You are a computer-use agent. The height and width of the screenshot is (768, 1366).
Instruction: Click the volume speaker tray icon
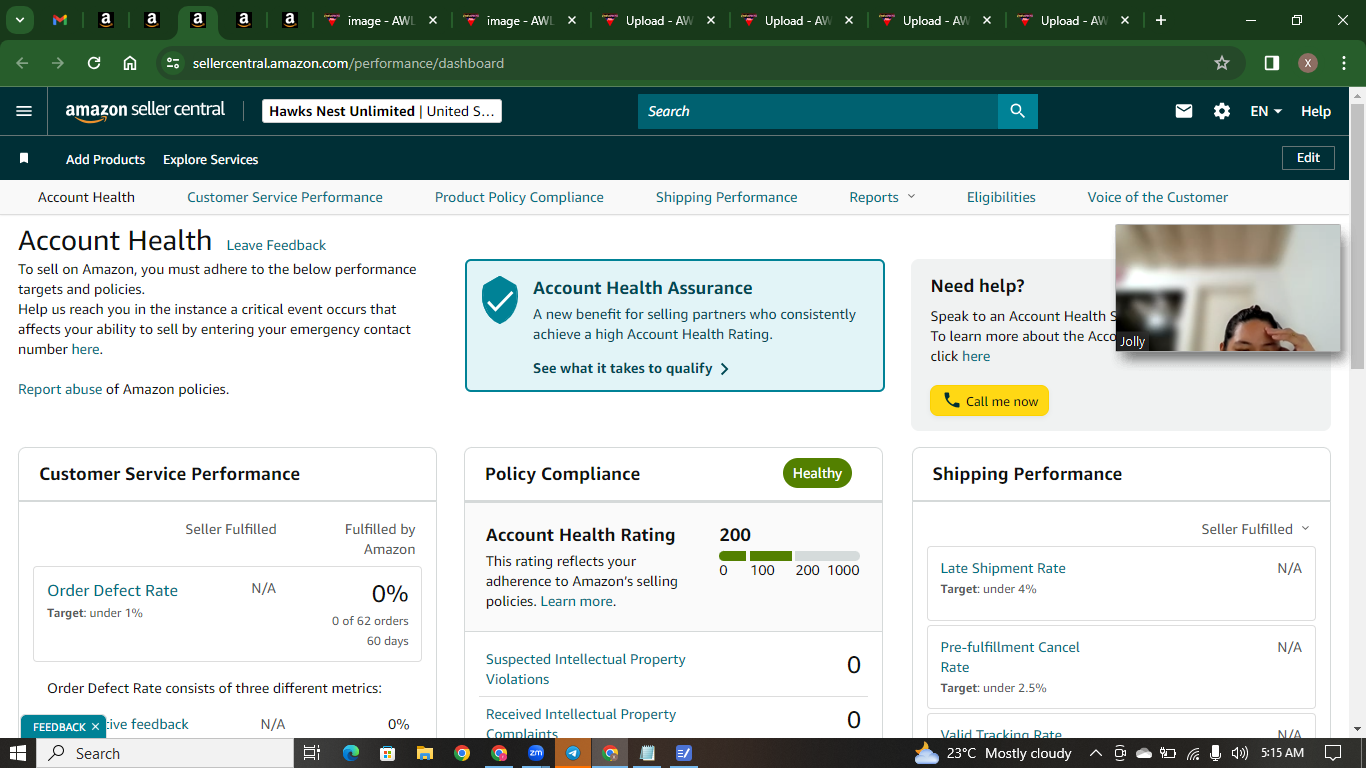point(1240,753)
